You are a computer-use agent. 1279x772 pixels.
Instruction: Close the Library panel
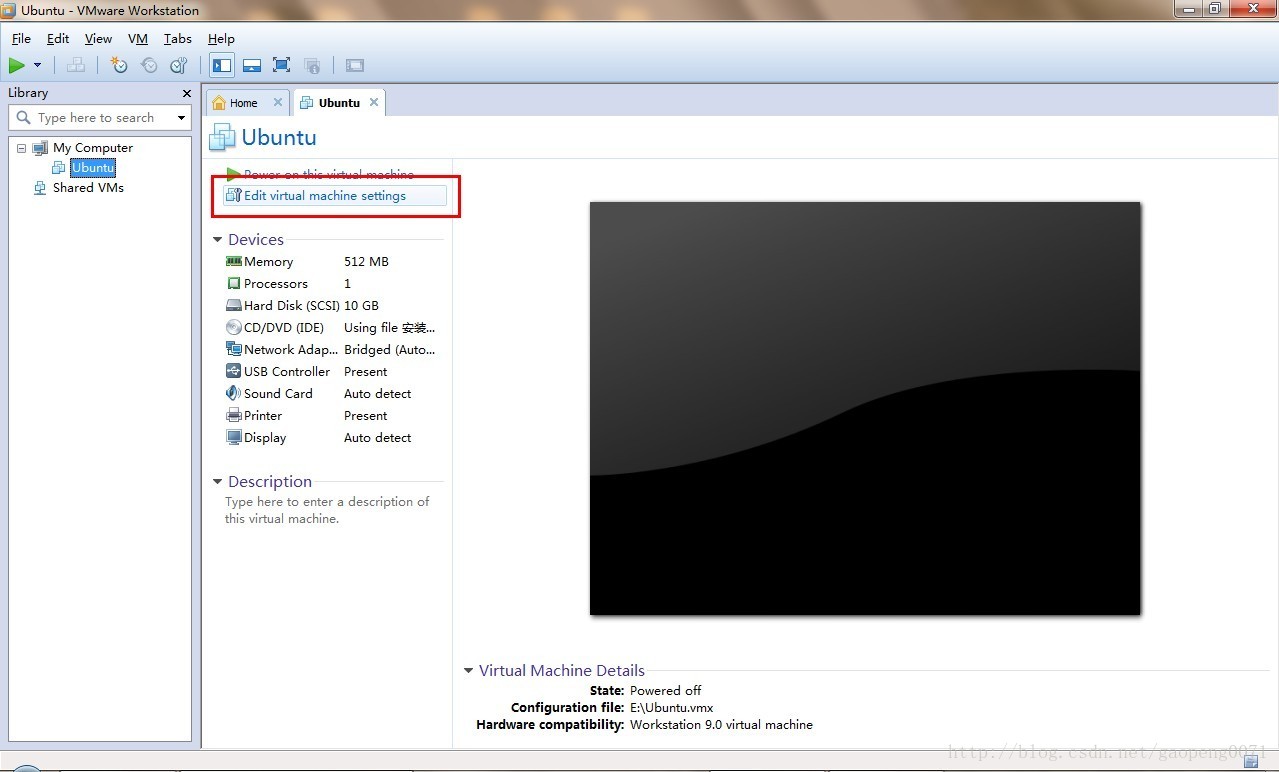[186, 93]
